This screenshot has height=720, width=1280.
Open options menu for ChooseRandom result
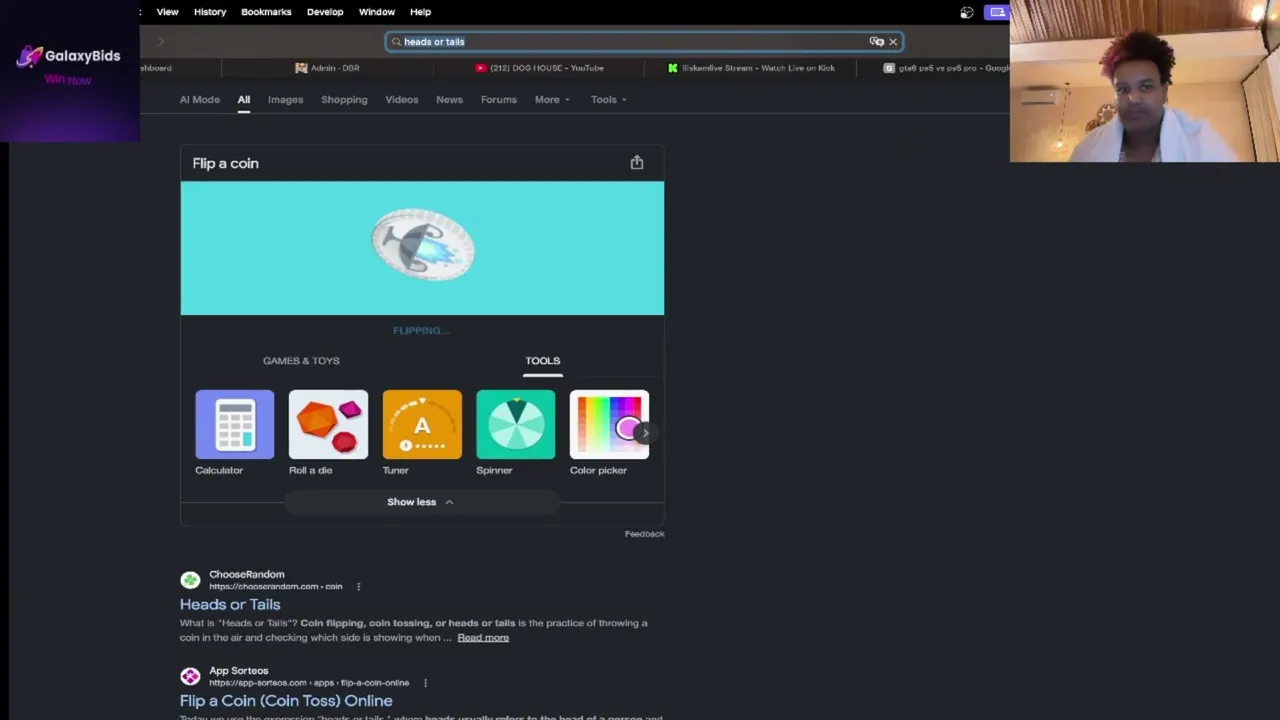358,586
